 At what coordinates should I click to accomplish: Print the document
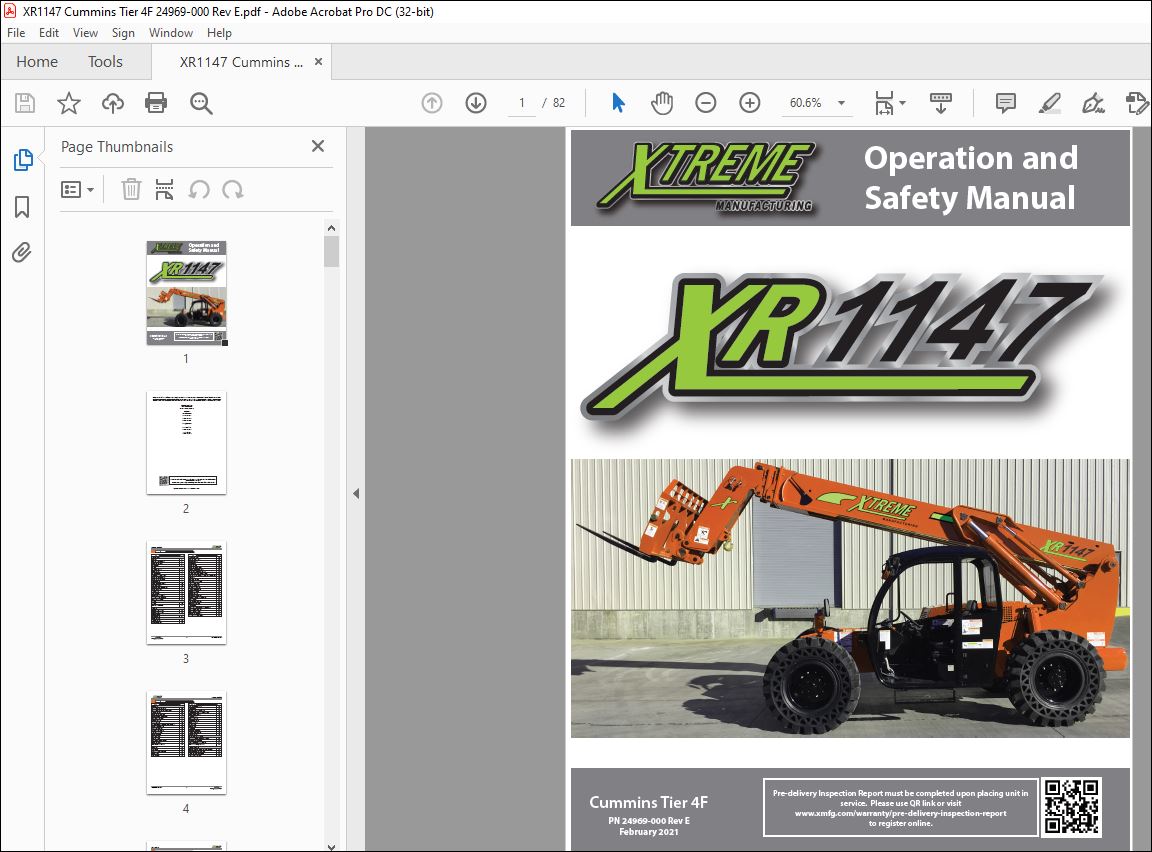point(156,103)
